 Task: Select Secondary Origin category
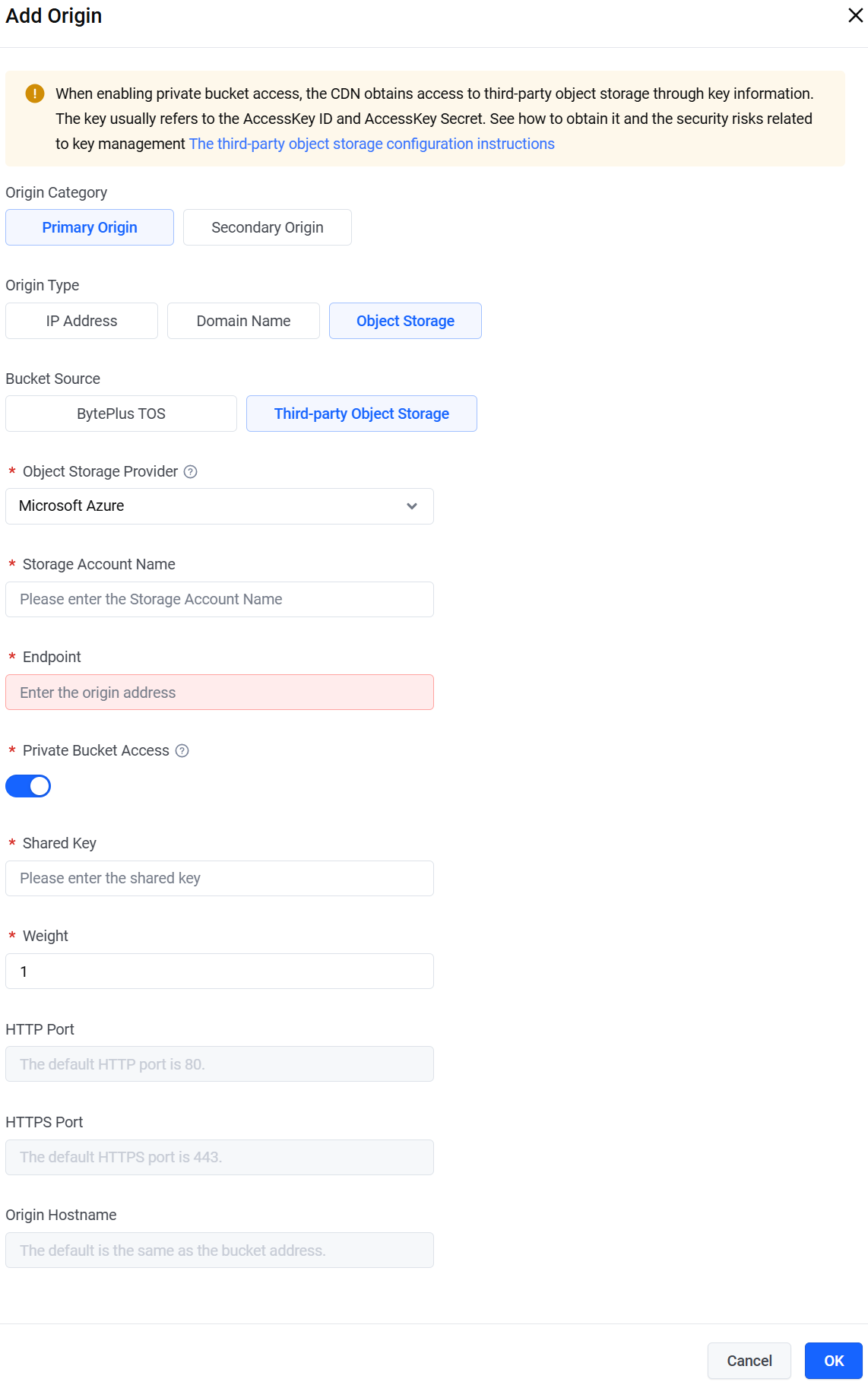268,227
